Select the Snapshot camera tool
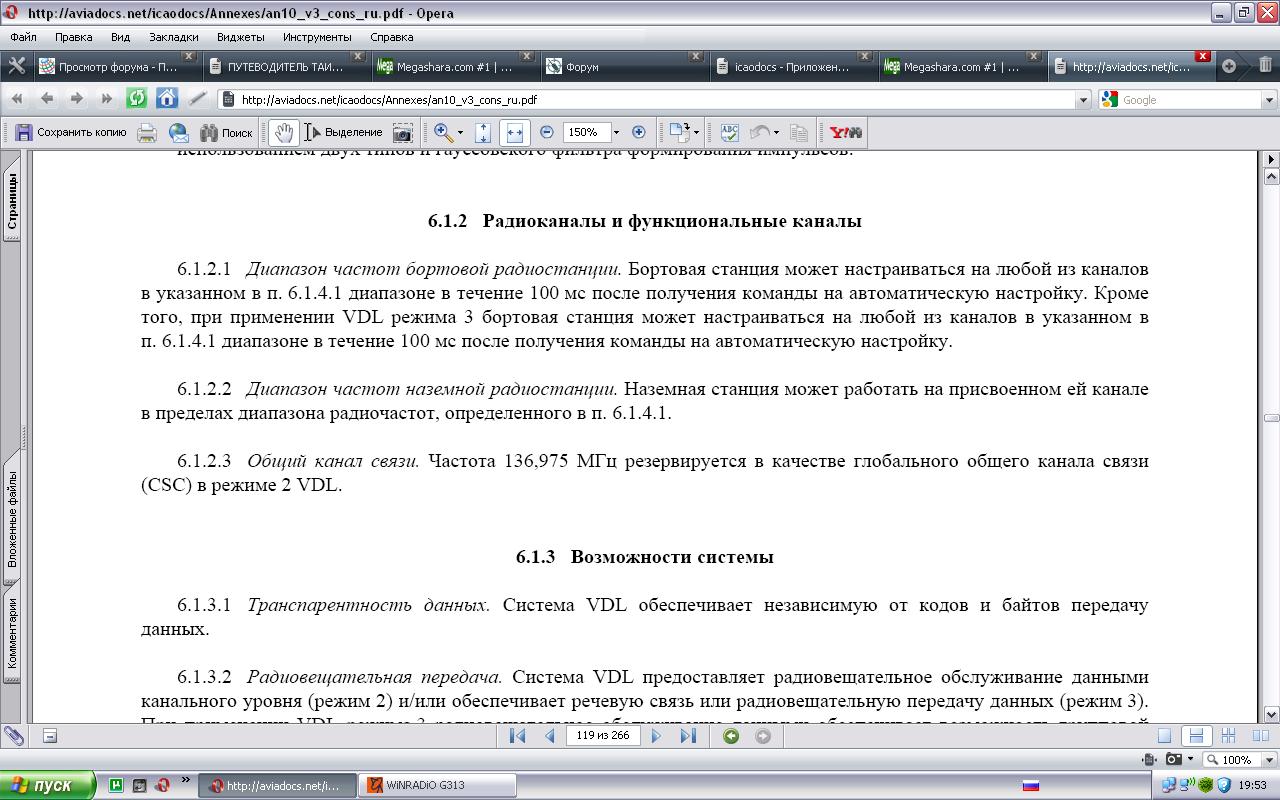 tap(402, 132)
